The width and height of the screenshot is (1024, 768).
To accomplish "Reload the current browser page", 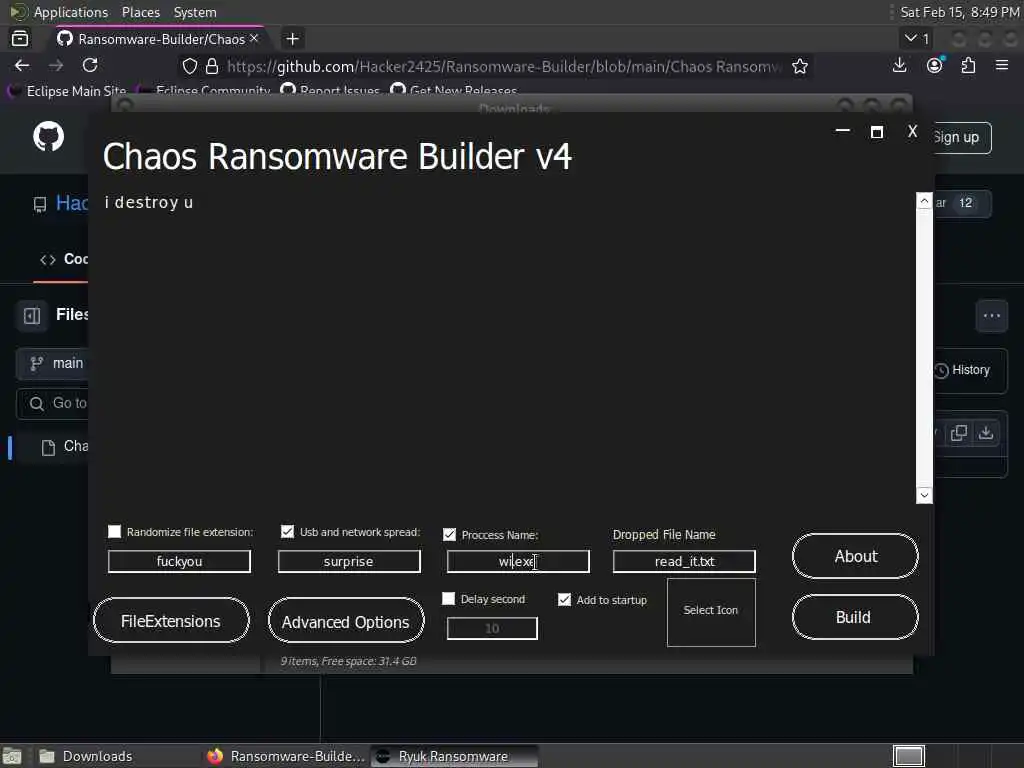I will (90, 65).
